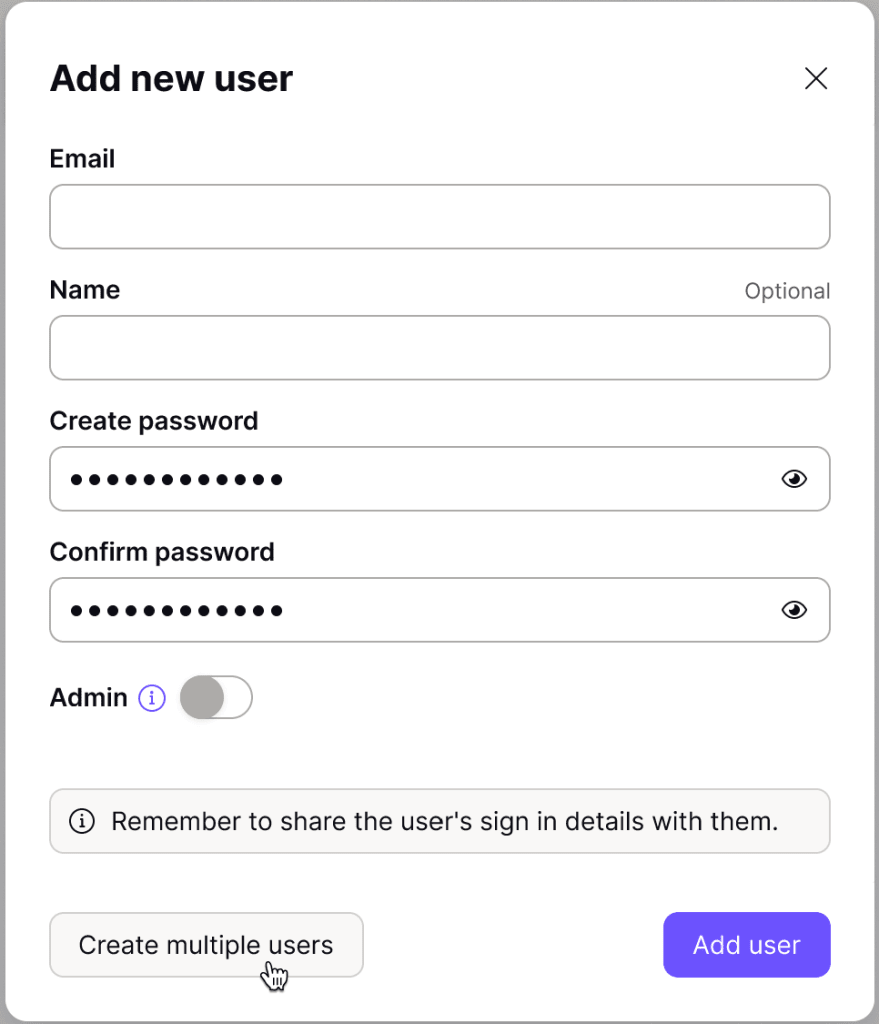Click Add user to submit the form
This screenshot has width=879, height=1024.
pyautogui.click(x=746, y=944)
